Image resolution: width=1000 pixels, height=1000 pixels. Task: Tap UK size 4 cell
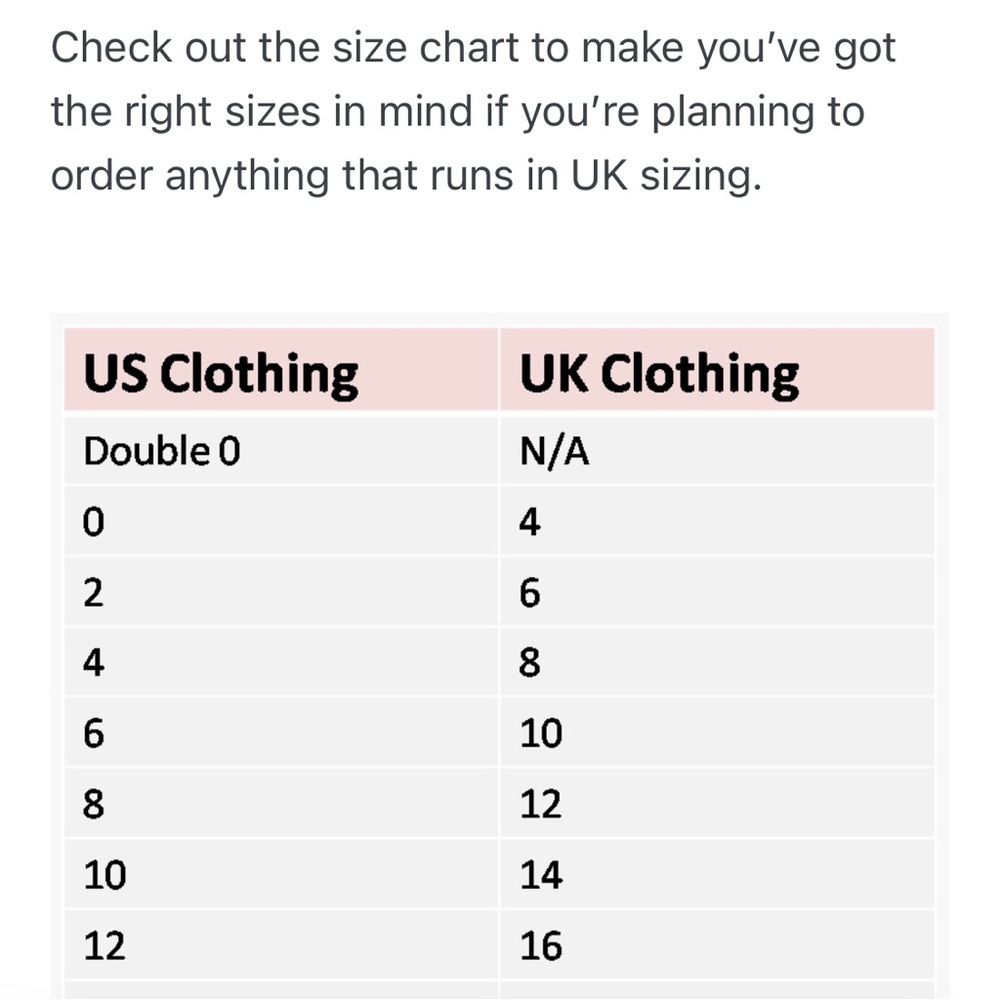pos(717,521)
